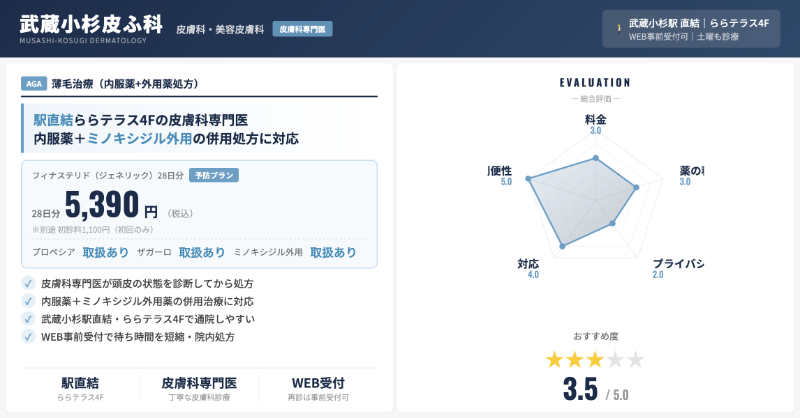Click the 5,390円 price display
Image resolution: width=800 pixels, height=418 pixels.
pyautogui.click(x=111, y=206)
